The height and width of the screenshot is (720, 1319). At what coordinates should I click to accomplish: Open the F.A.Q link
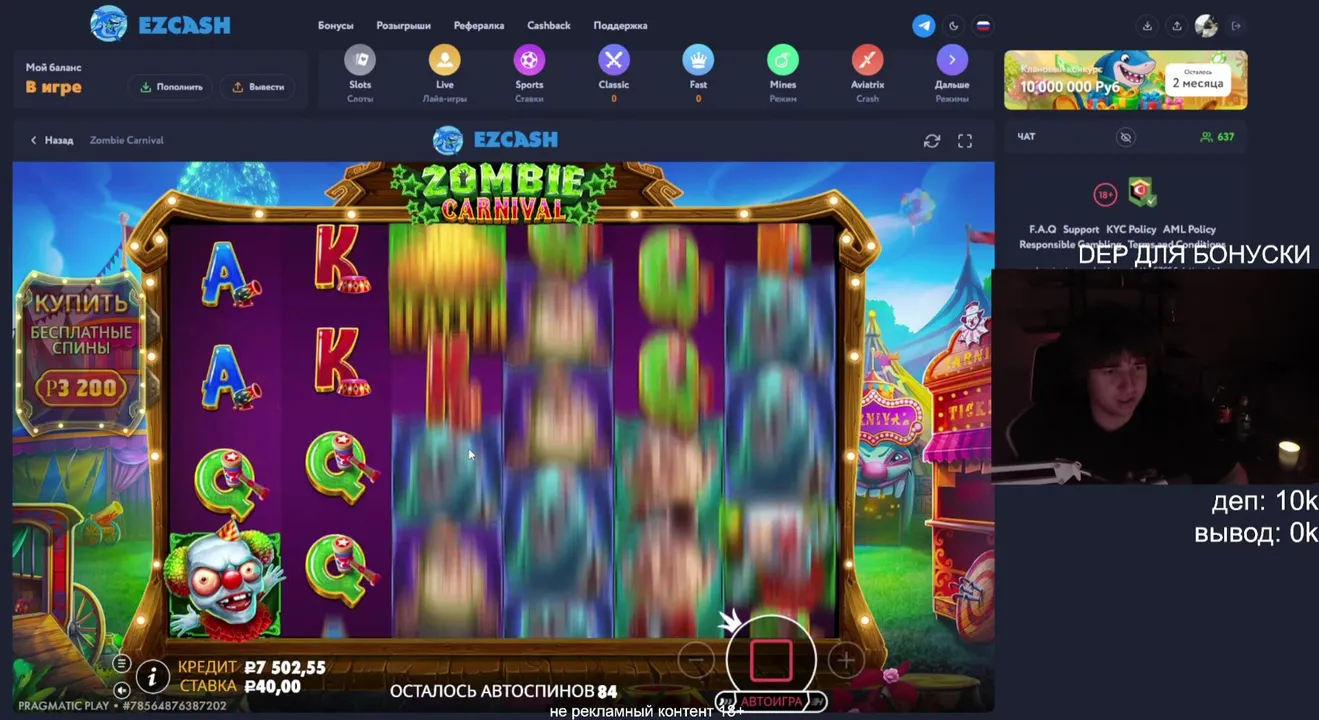click(1042, 229)
